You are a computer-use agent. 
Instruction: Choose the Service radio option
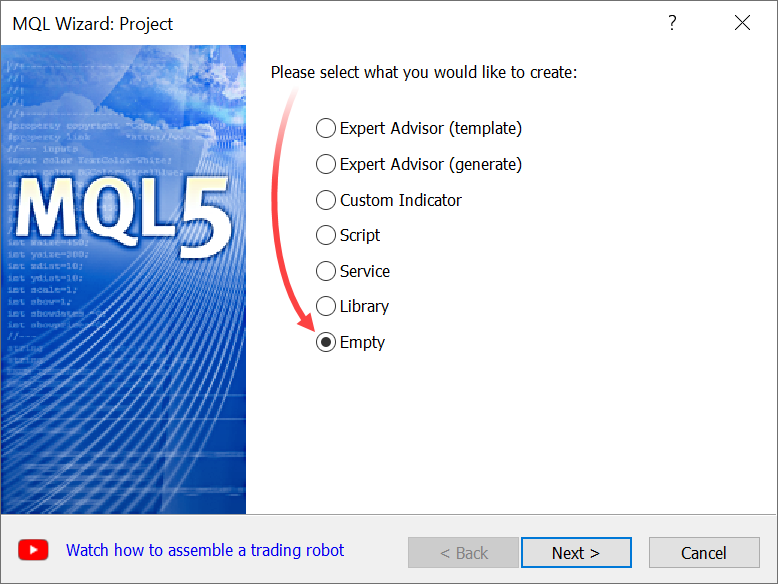pyautogui.click(x=326, y=271)
